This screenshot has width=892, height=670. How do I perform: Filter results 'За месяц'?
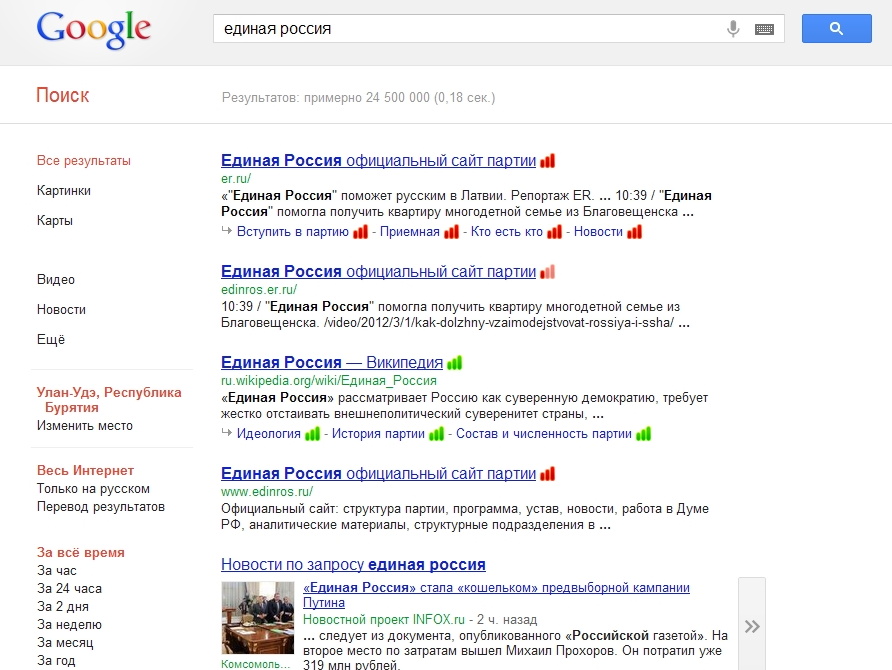coord(65,643)
